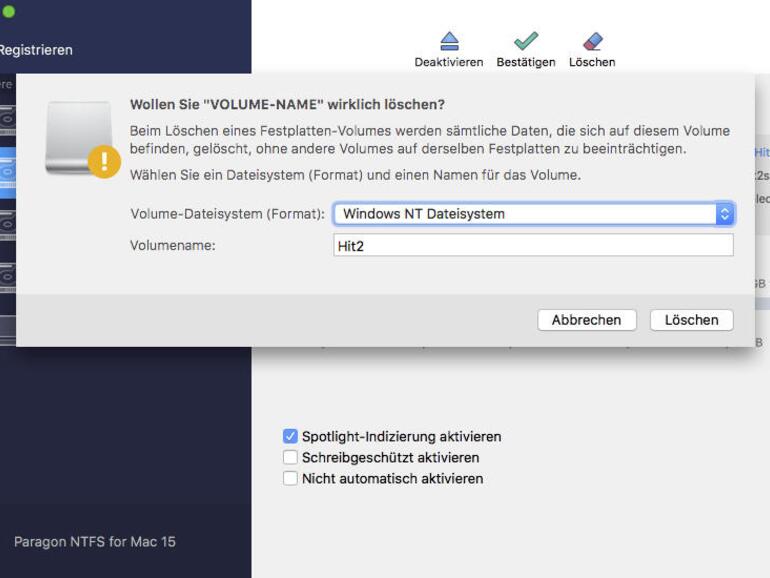Click the dialog title about VOLUME-NAME
Viewport: 770px width, 578px height.
287,105
